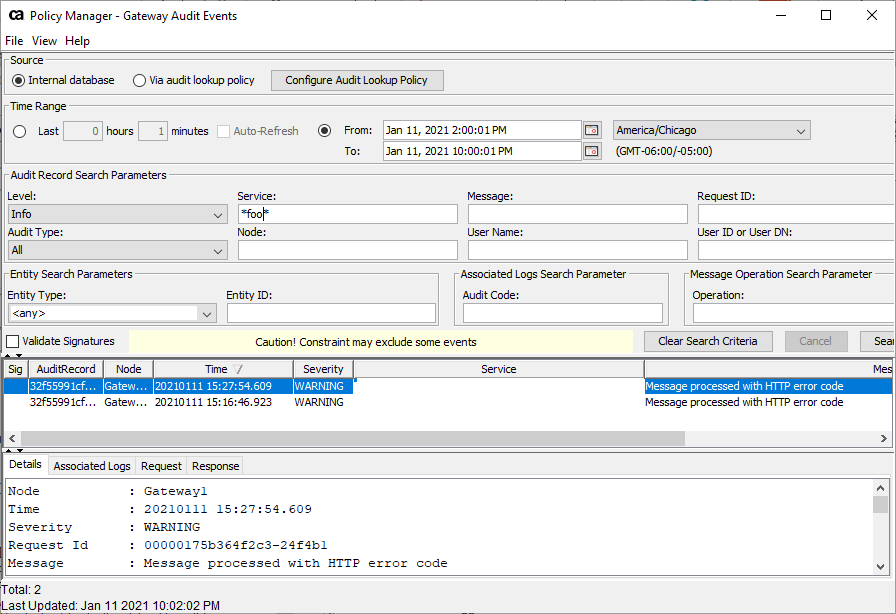Screen dimensions: 896x614
Task: Open the View menu
Action: [44, 41]
